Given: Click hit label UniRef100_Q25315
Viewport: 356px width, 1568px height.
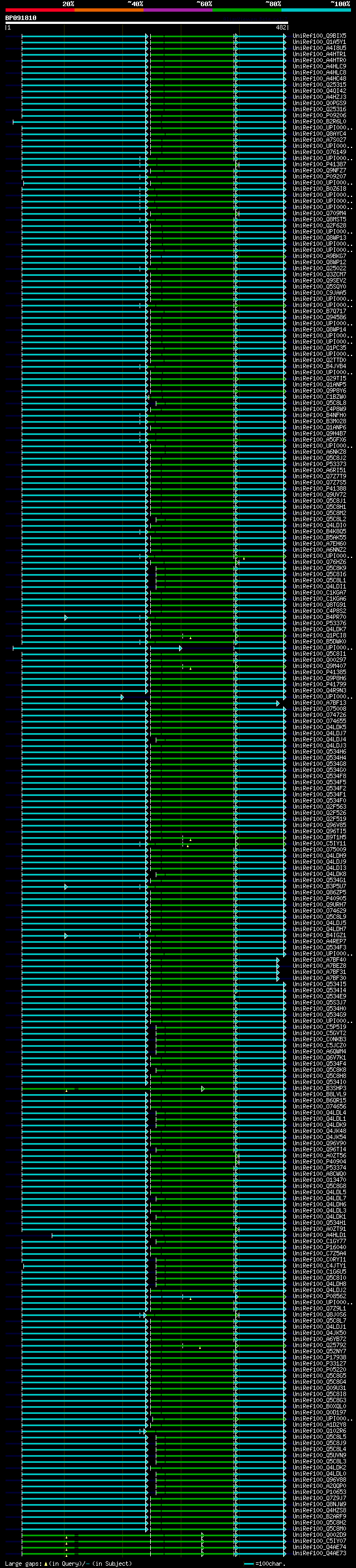Looking at the screenshot, I should point(319,85).
